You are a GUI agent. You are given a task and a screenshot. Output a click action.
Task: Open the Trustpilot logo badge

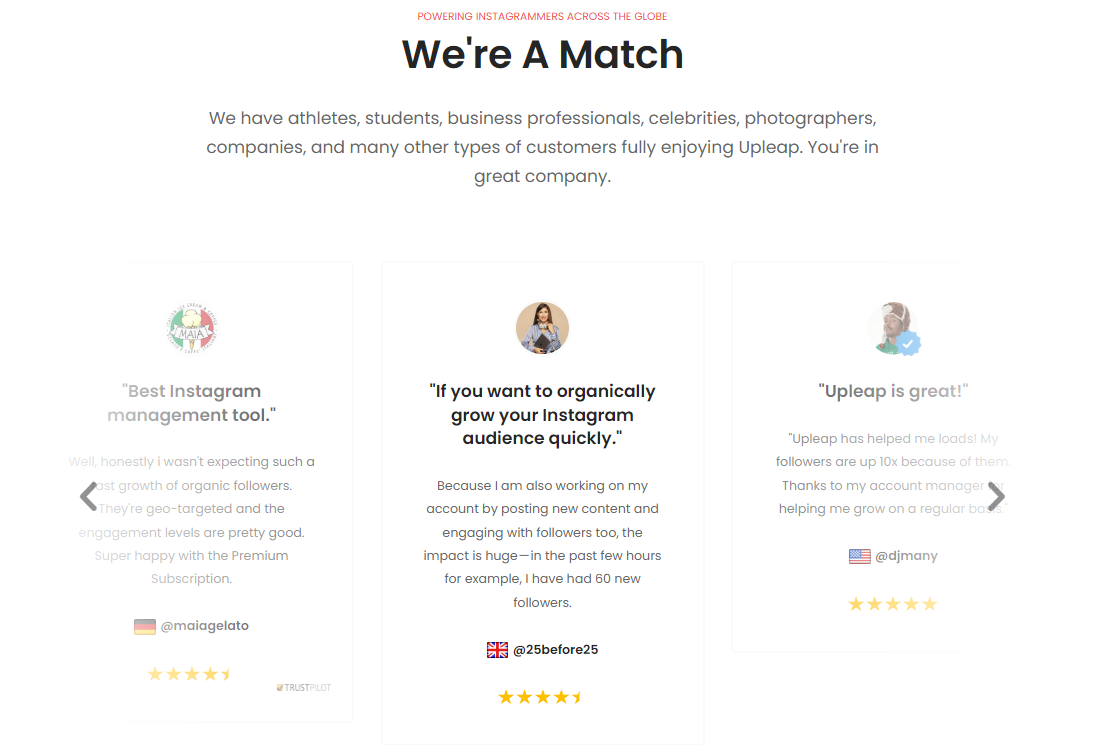(304, 687)
